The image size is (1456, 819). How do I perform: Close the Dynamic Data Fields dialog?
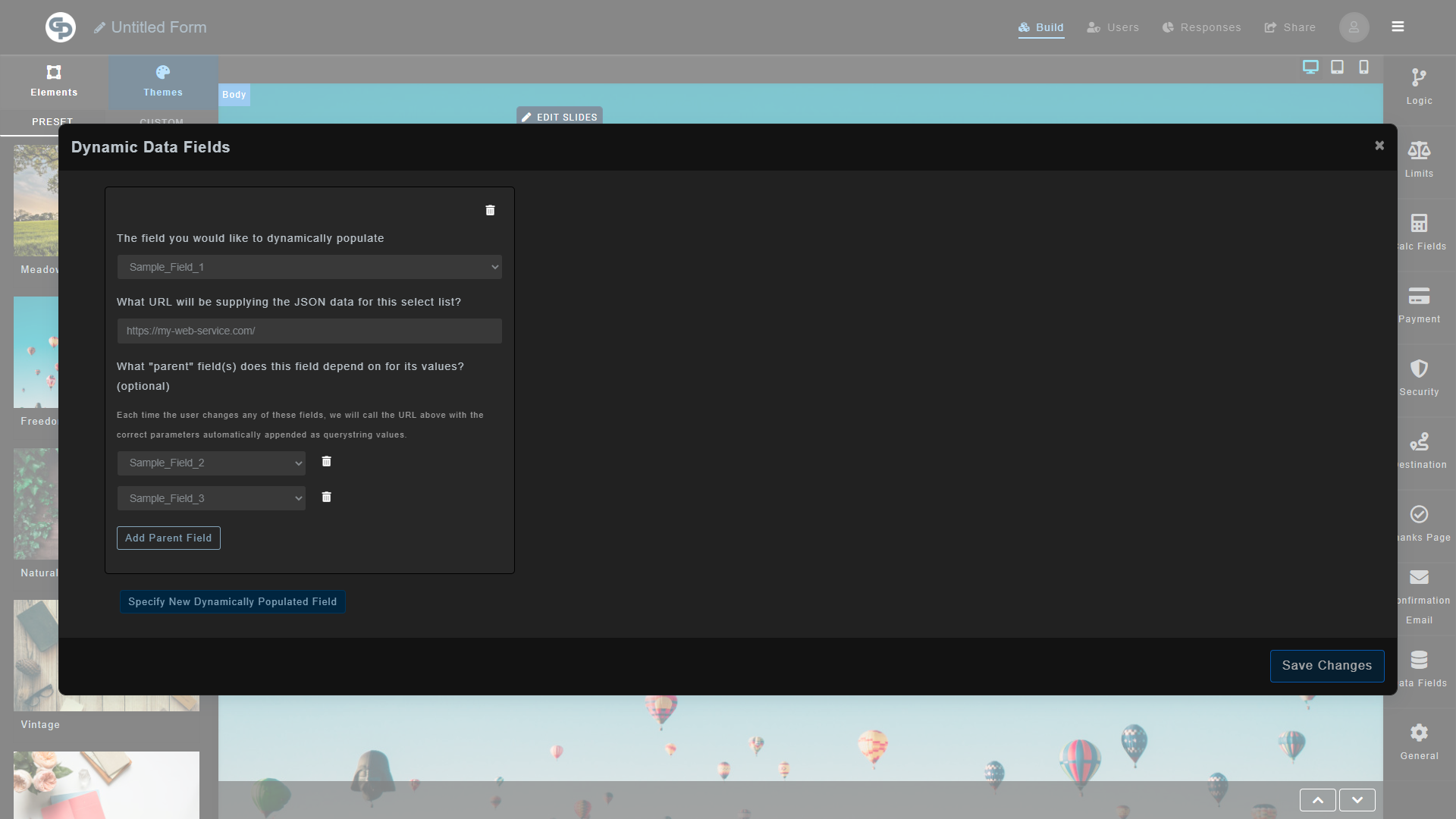click(1379, 146)
